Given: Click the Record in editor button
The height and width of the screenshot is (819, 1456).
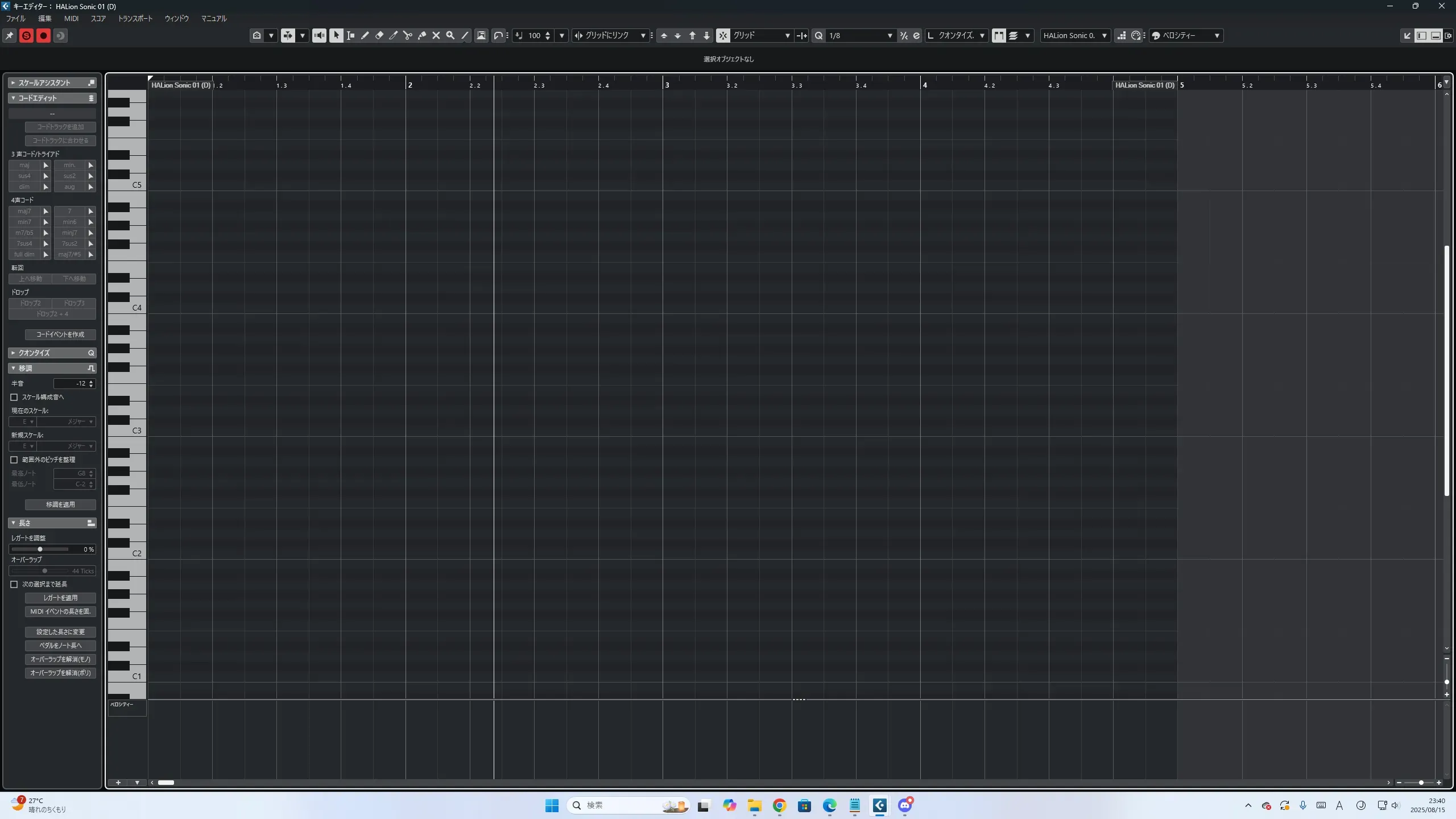Looking at the screenshot, I should point(43,35).
